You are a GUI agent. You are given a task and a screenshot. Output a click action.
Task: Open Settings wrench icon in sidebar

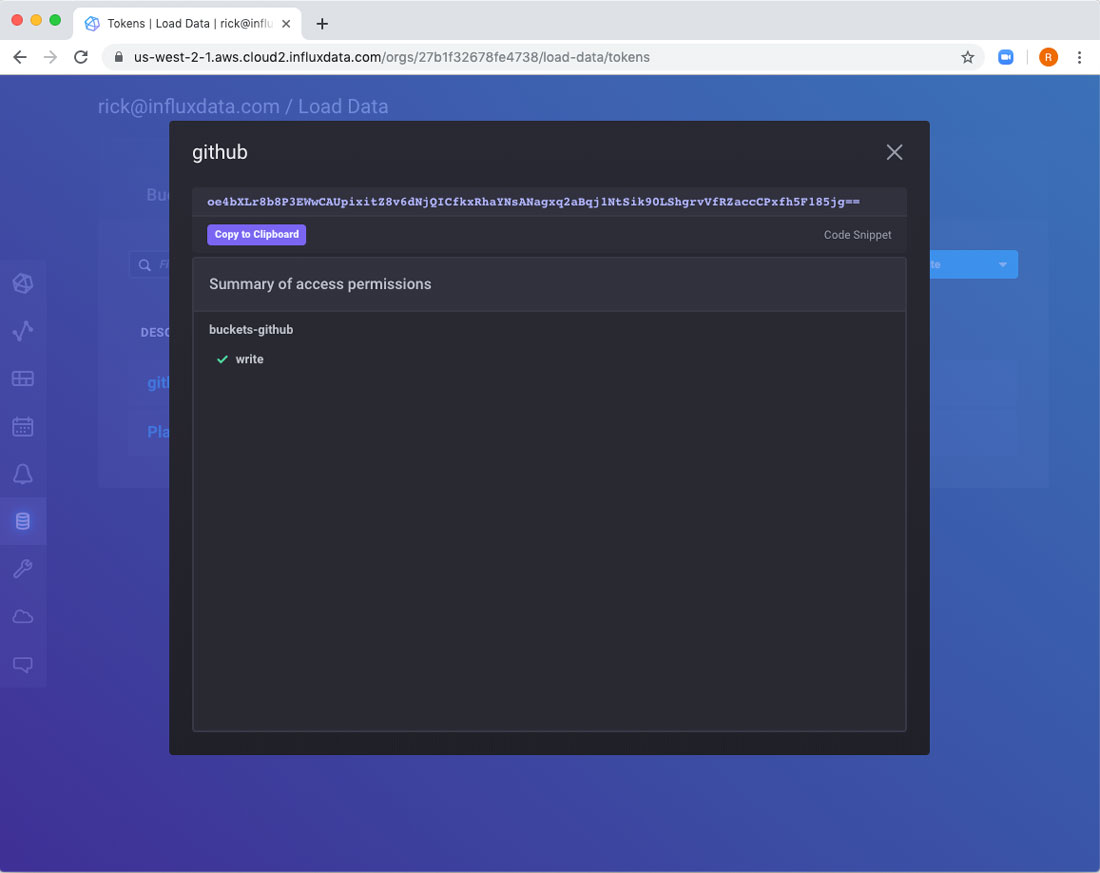(23, 568)
